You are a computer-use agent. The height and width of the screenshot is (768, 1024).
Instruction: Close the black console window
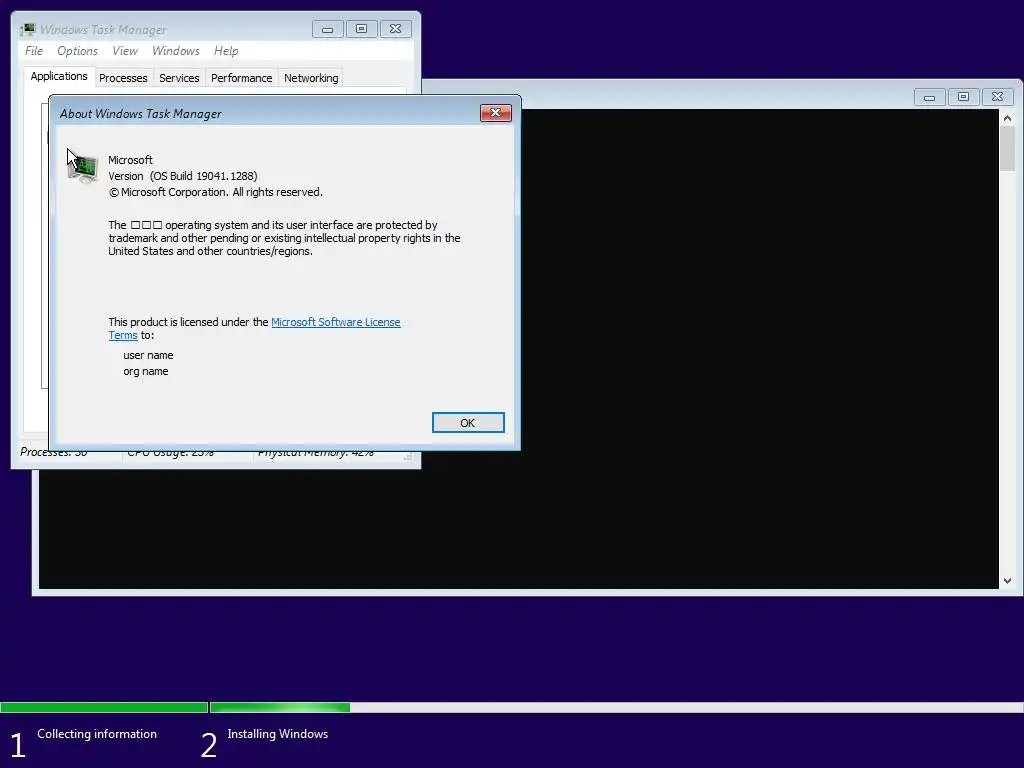click(997, 97)
